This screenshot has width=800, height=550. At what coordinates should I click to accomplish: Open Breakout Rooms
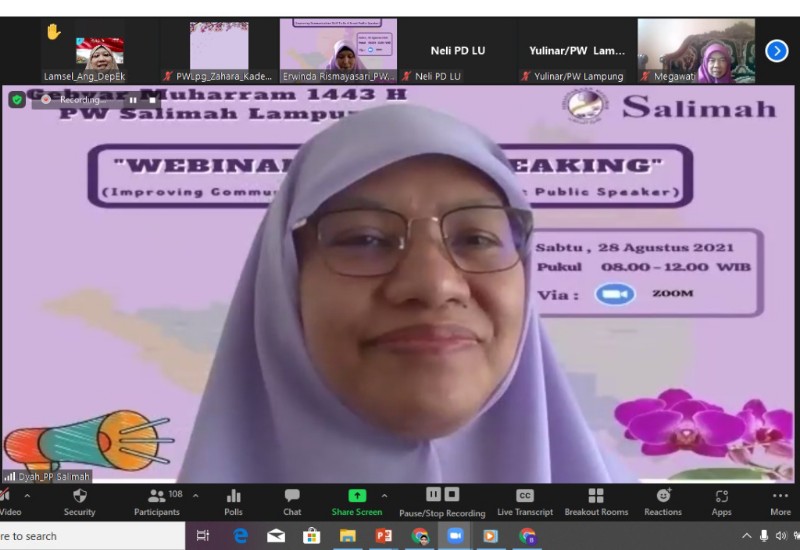596,502
